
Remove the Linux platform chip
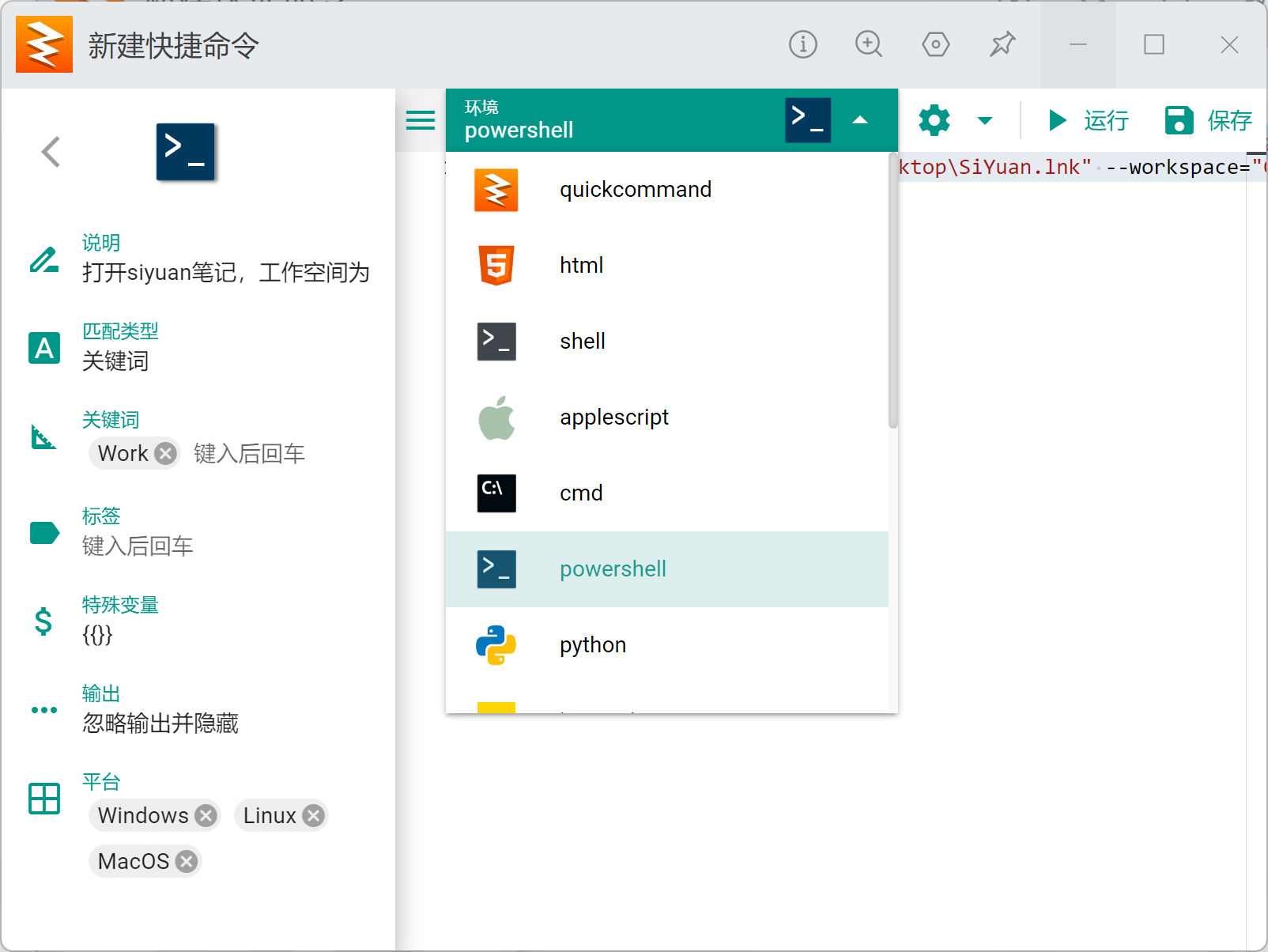[314, 815]
